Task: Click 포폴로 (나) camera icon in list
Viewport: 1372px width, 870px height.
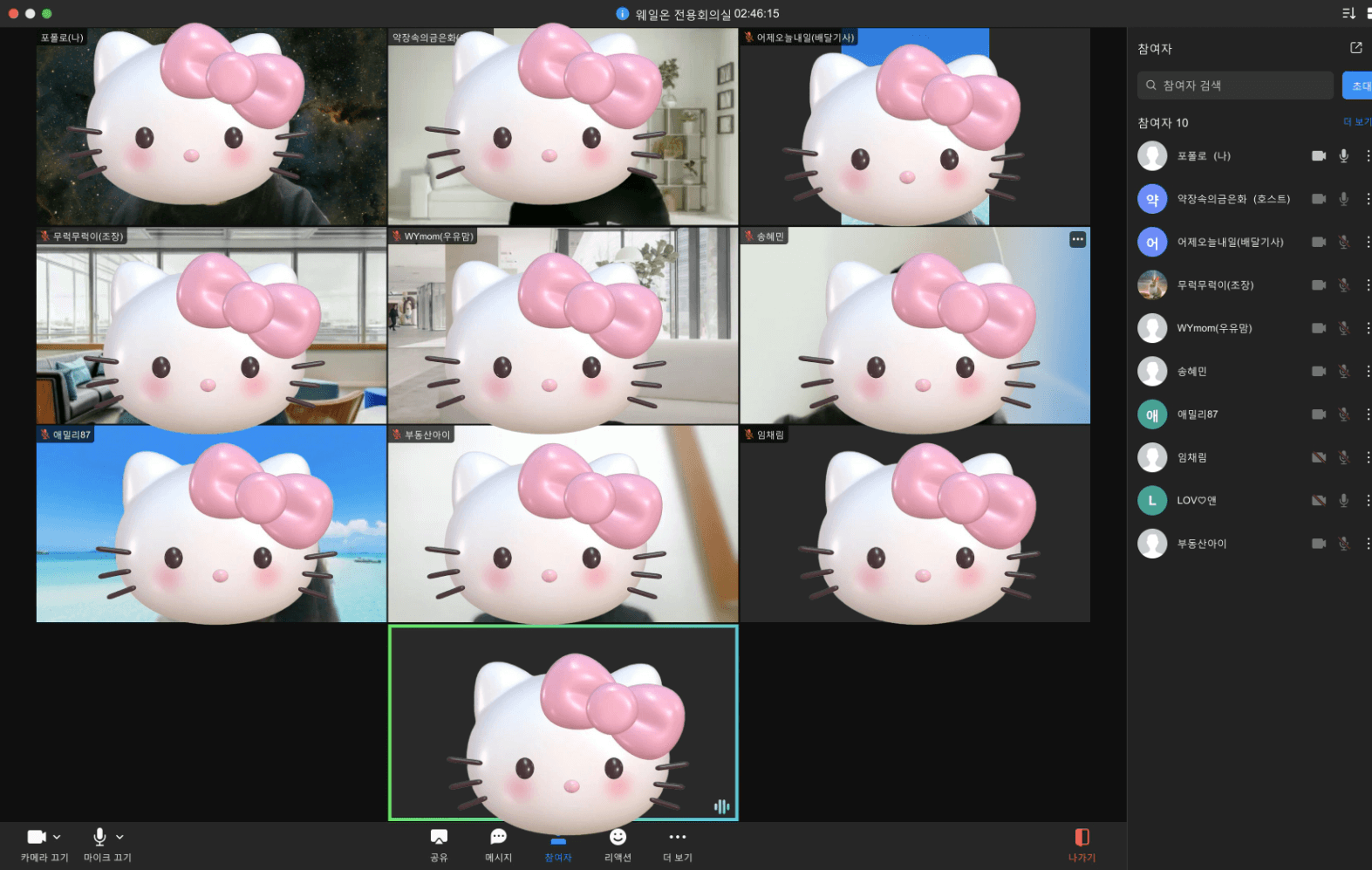Action: [x=1319, y=156]
